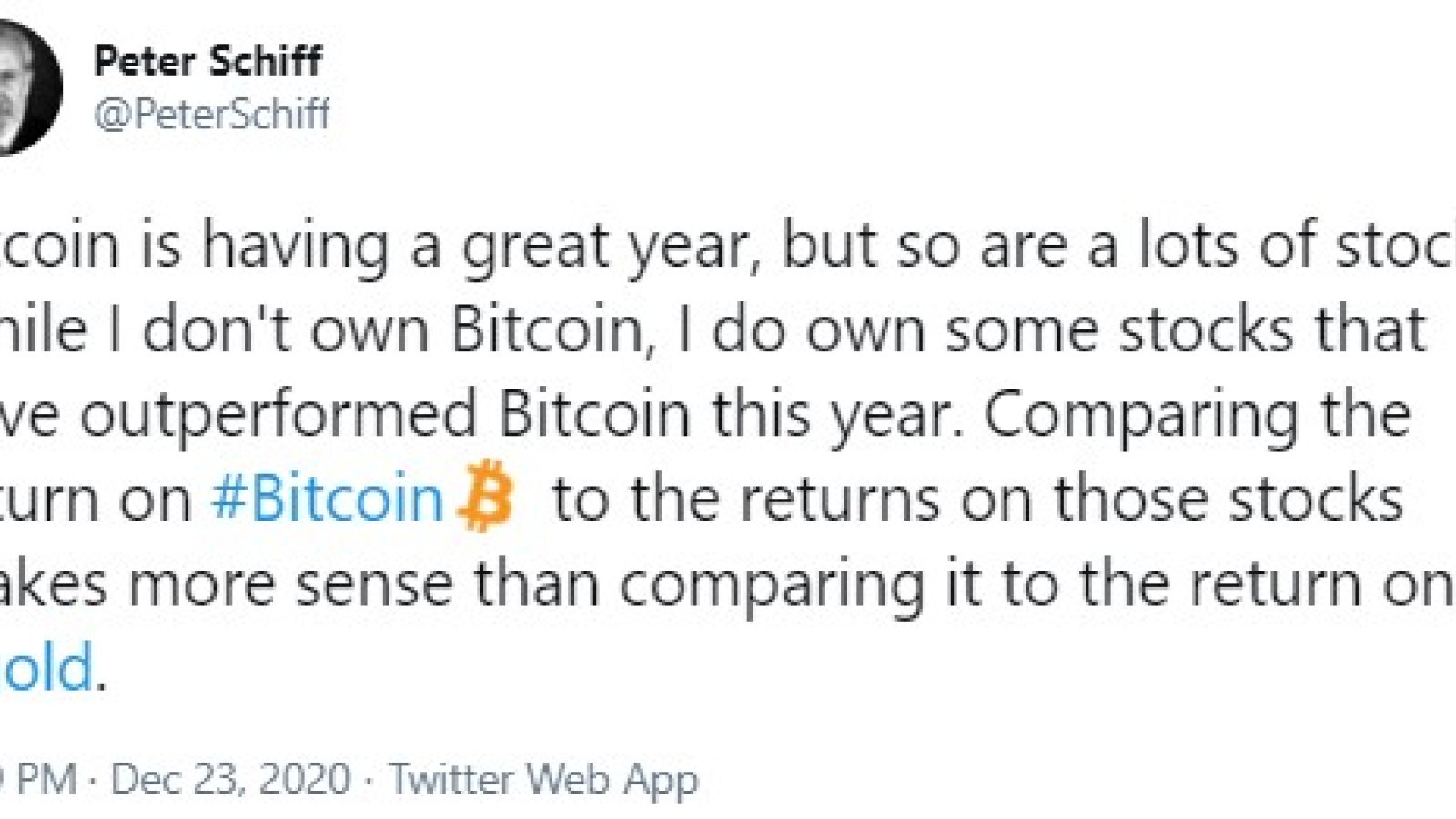Click the Peter Schiff display name
1456x819 pixels.
207,61
